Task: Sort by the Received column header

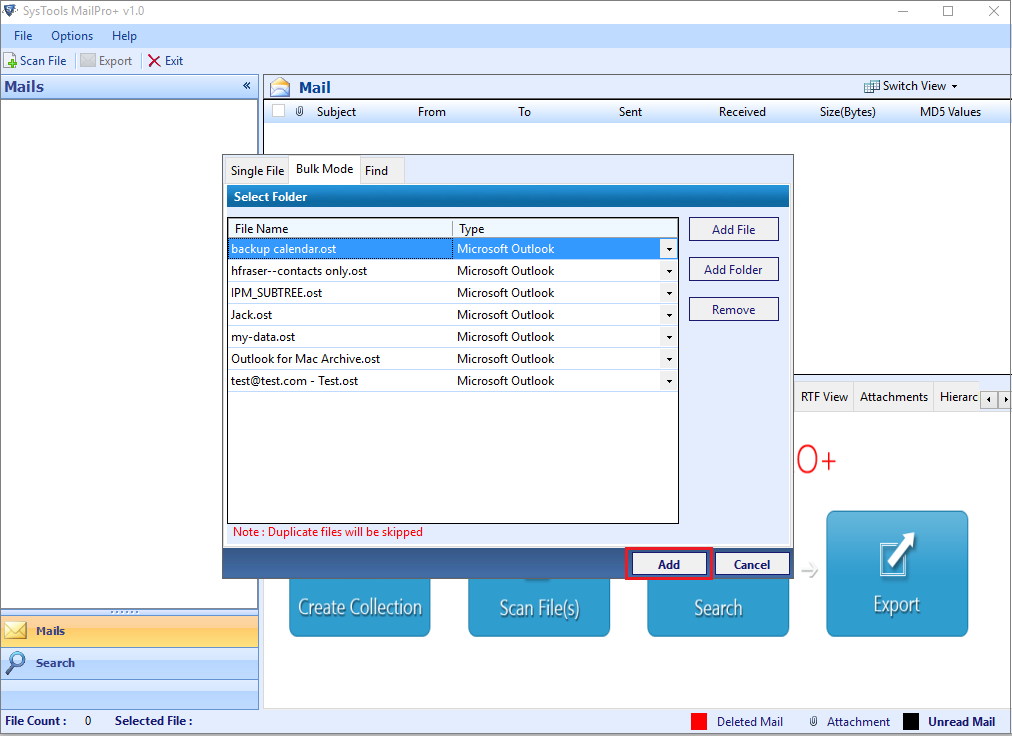Action: tap(742, 112)
